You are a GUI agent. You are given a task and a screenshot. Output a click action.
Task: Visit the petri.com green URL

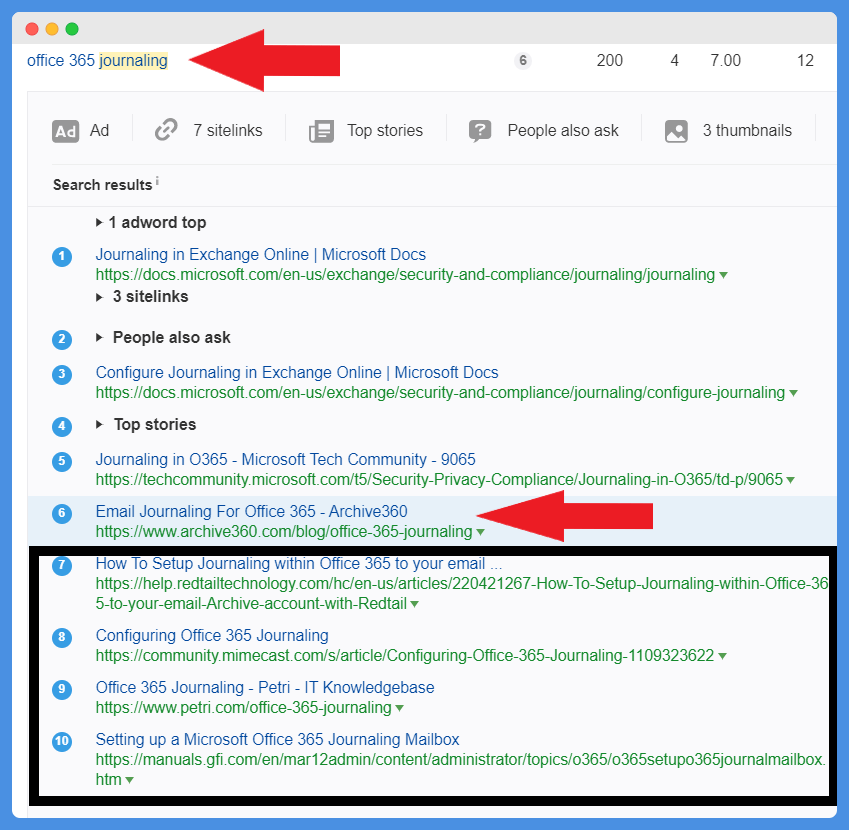click(244, 708)
